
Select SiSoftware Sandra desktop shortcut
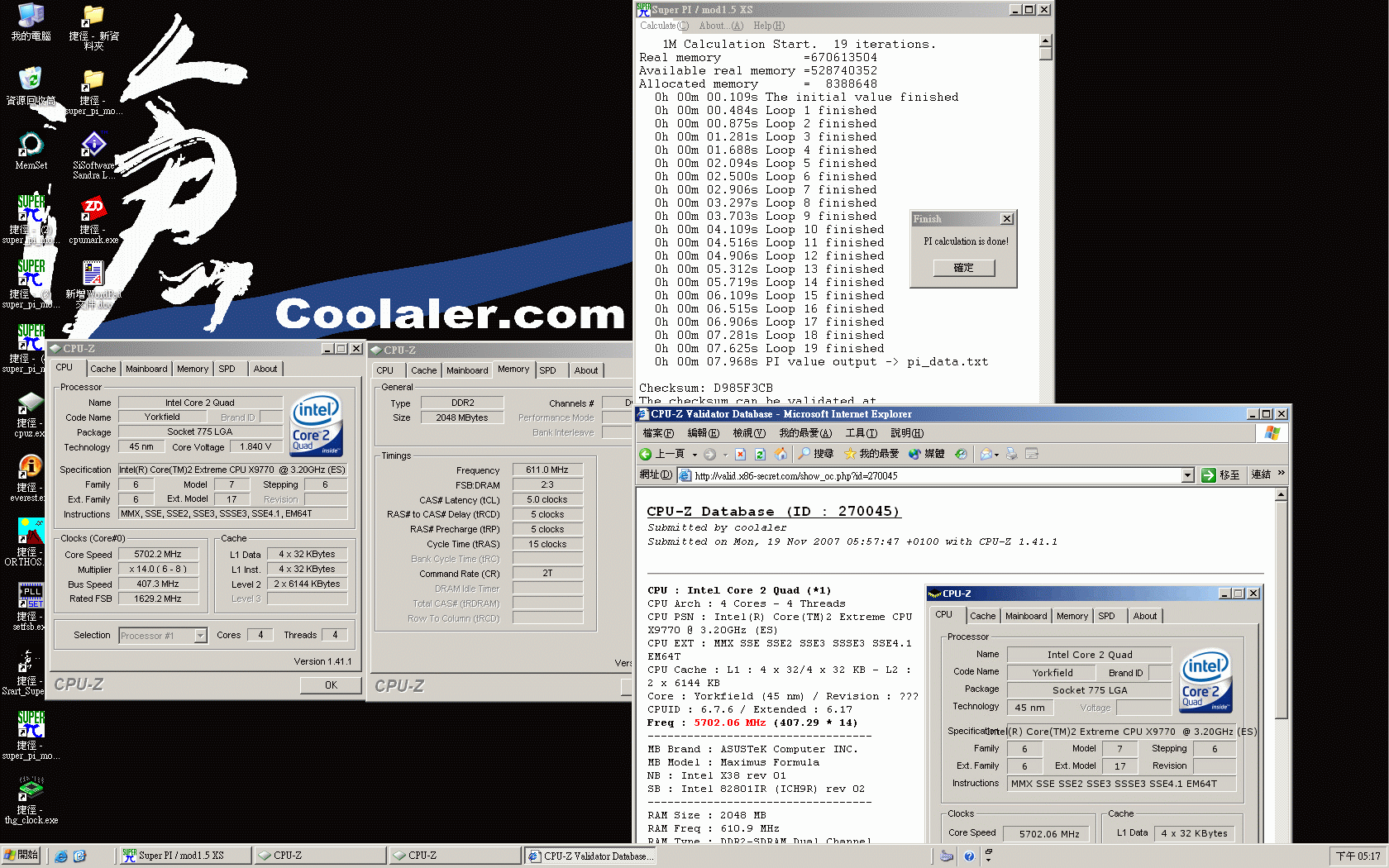click(93, 155)
